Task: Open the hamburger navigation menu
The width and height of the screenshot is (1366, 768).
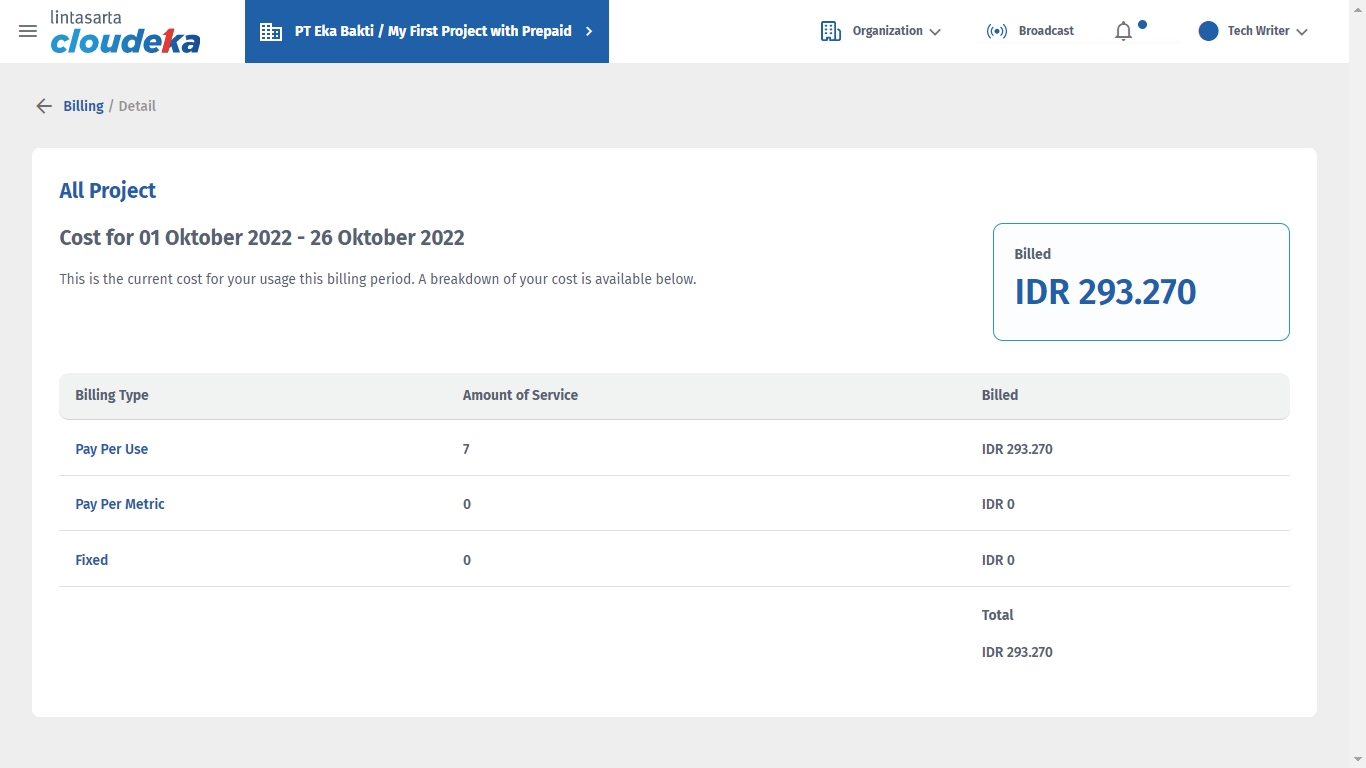Action: click(28, 31)
